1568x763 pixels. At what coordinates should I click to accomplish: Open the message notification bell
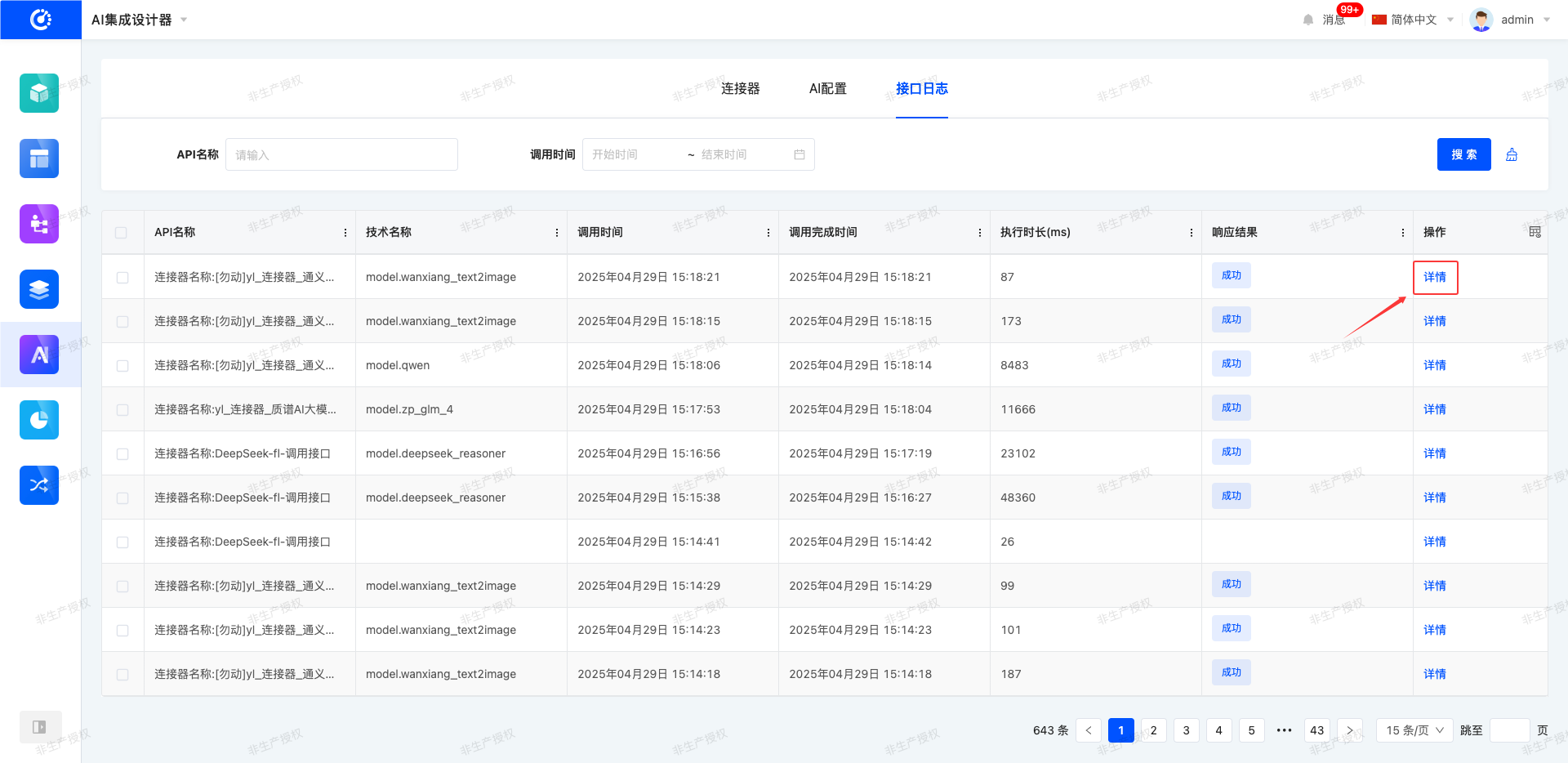point(1309,20)
